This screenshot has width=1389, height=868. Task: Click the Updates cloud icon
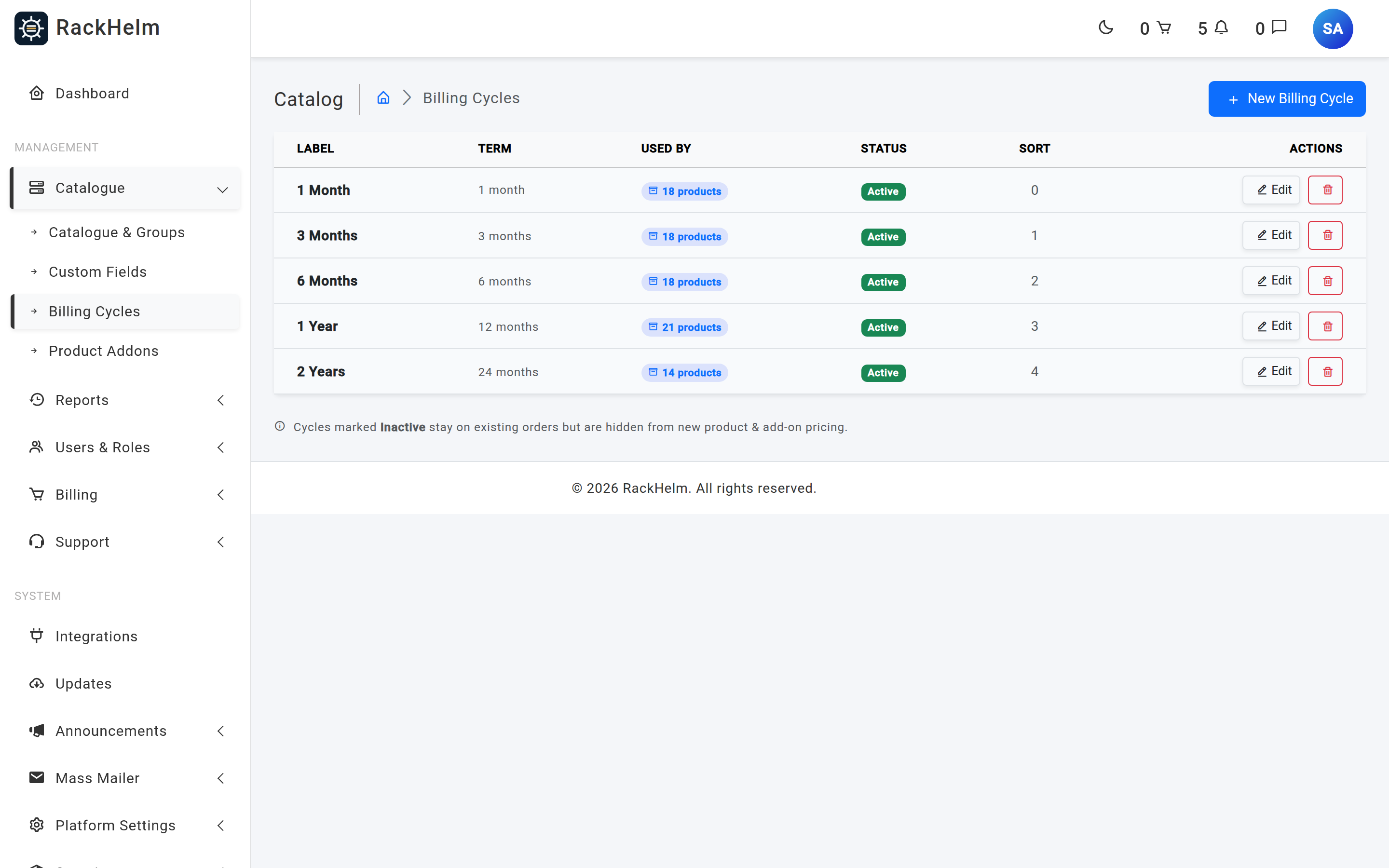(x=37, y=683)
